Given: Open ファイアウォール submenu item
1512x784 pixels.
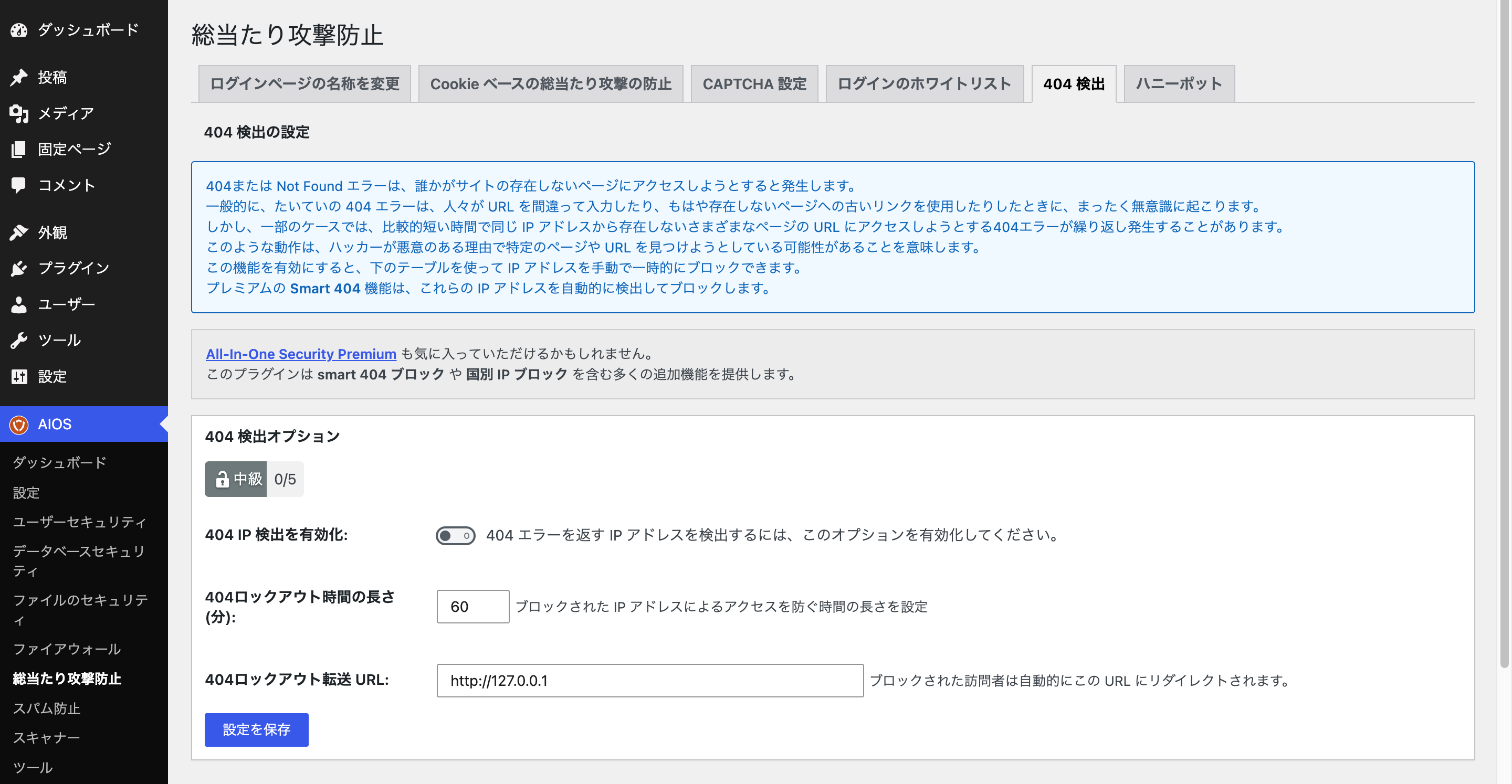Looking at the screenshot, I should point(67,649).
